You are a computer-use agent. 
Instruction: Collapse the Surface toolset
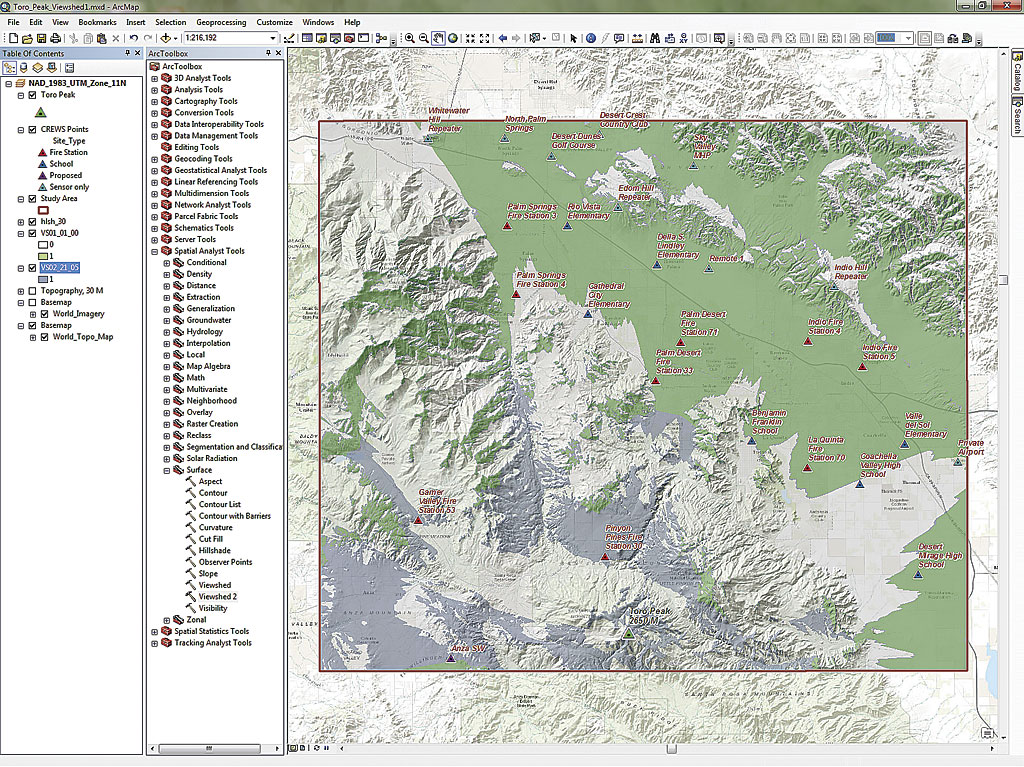pos(167,470)
